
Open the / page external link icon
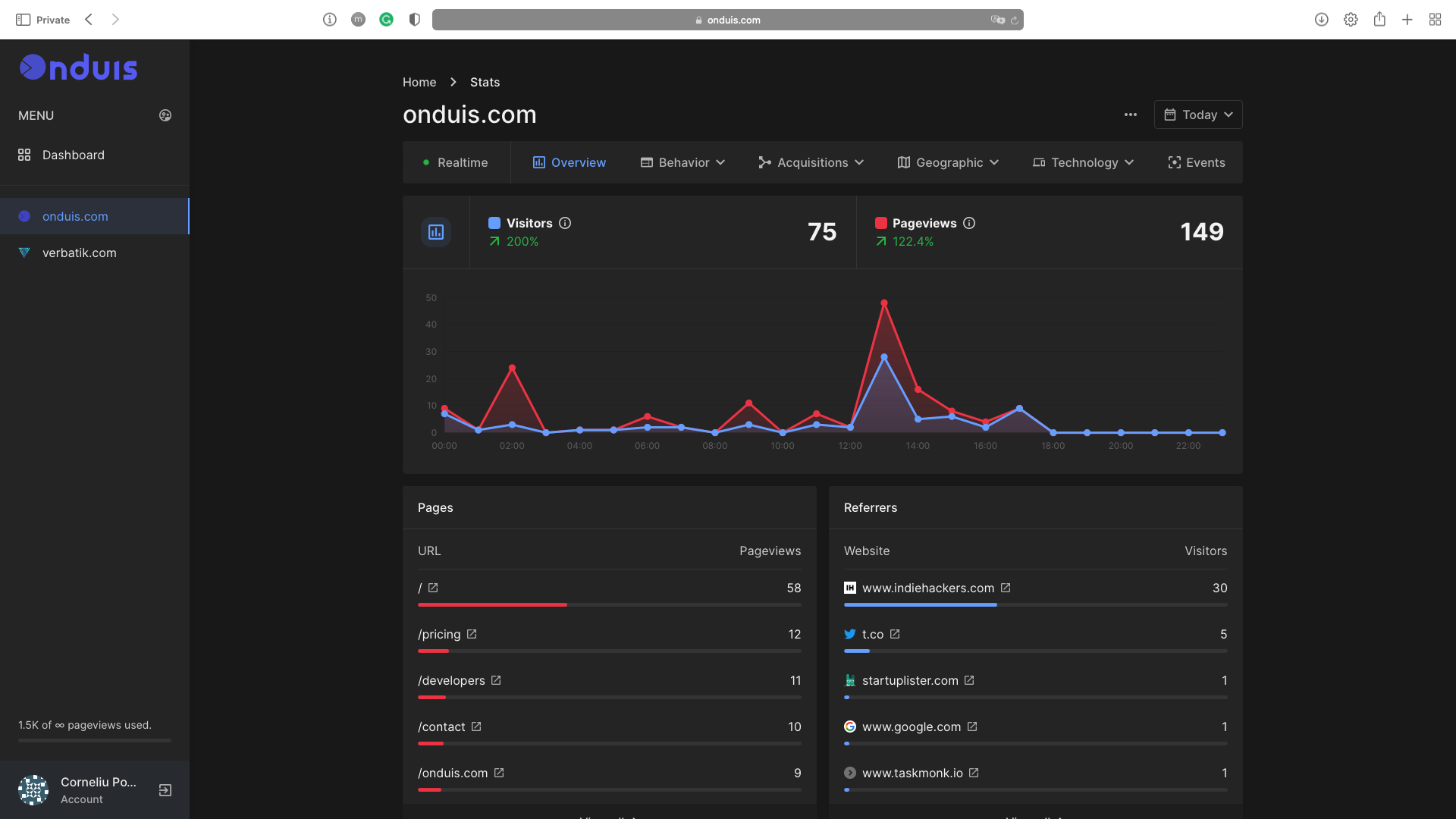coord(433,588)
